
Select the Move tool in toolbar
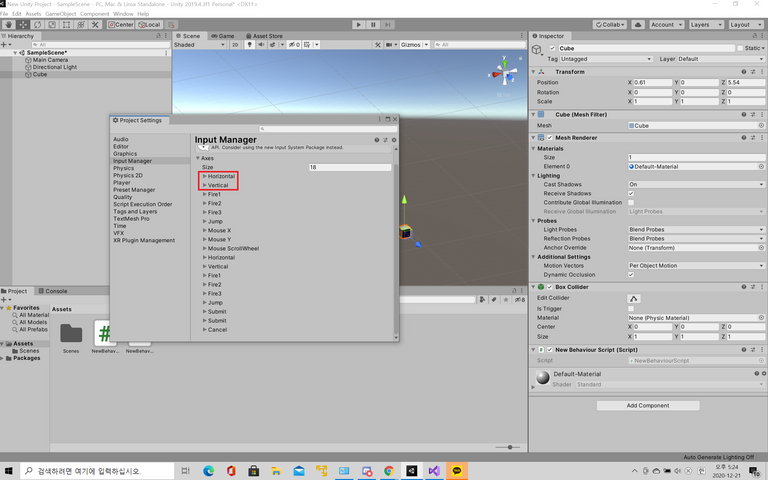point(23,24)
